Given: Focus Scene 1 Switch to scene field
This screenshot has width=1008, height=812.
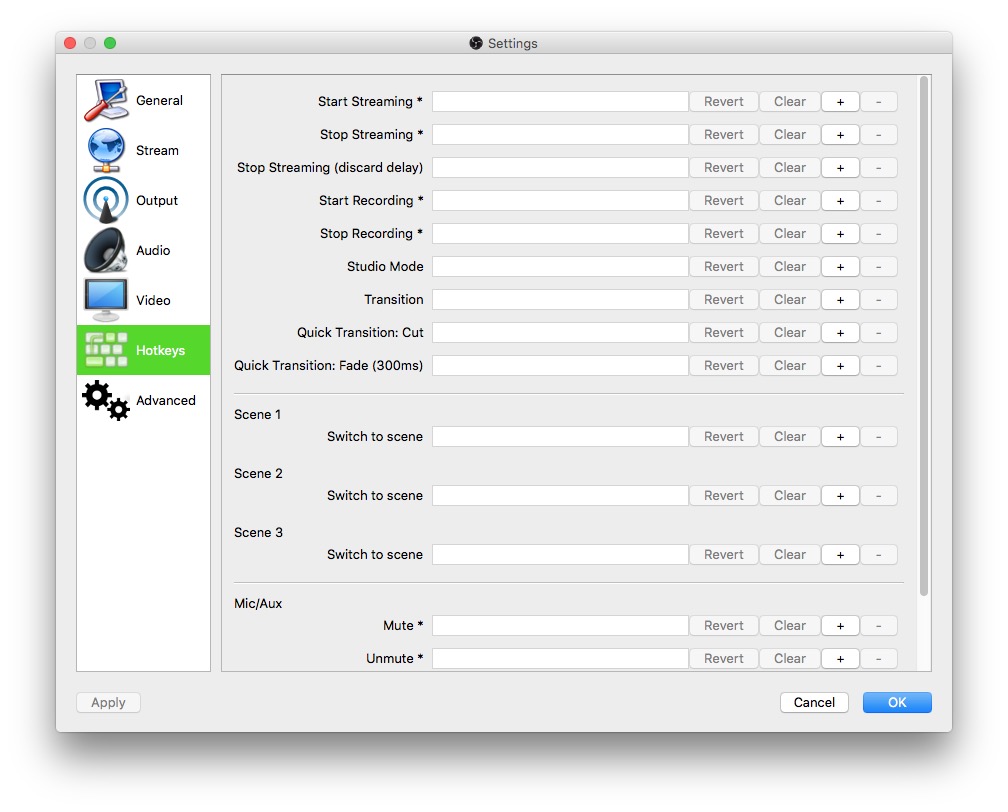Looking at the screenshot, I should (x=560, y=437).
